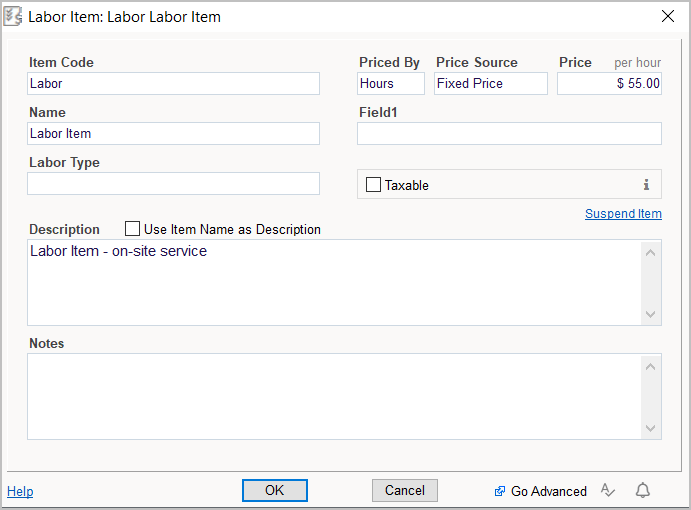Open the Help link

click(20, 491)
